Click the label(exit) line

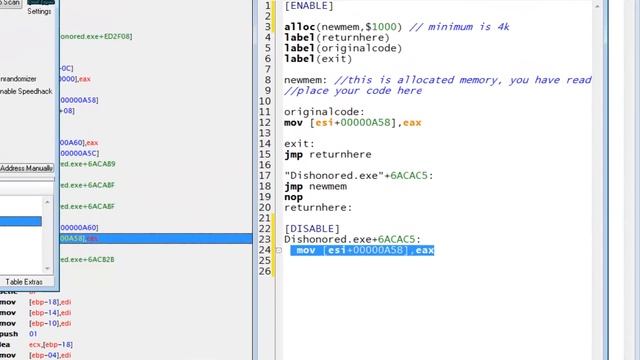(x=318, y=59)
